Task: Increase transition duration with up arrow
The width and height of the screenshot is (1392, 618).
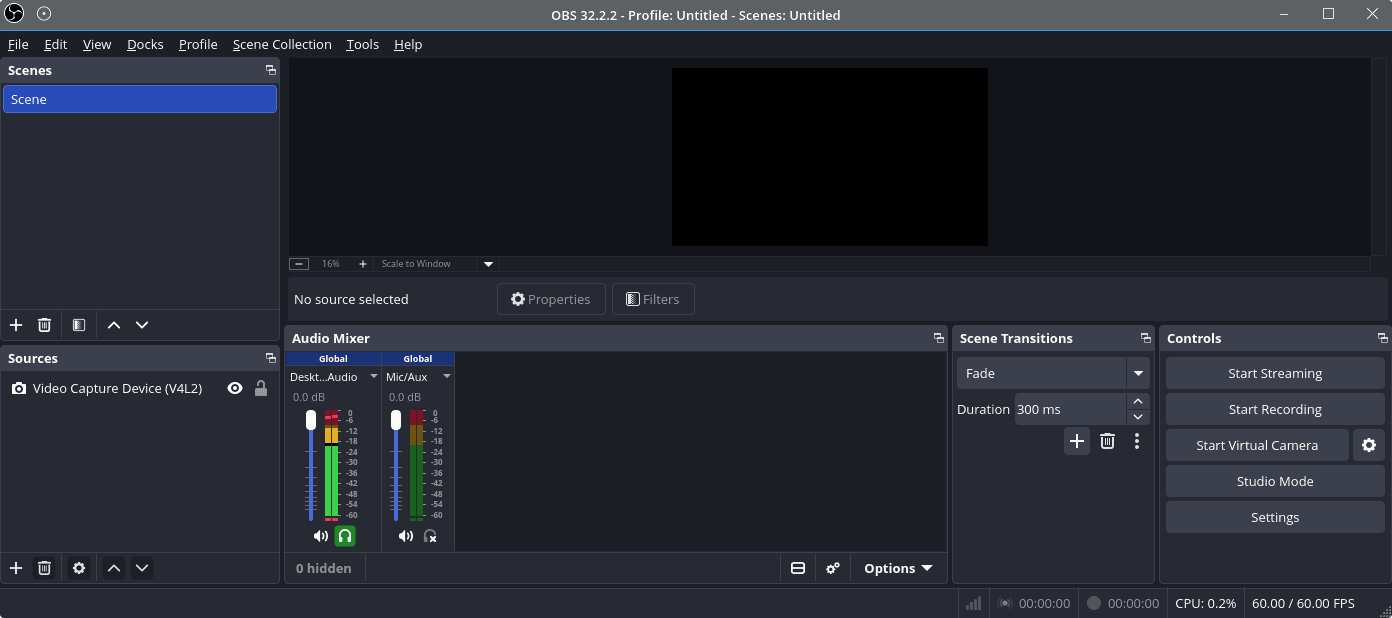Action: click(x=1138, y=401)
